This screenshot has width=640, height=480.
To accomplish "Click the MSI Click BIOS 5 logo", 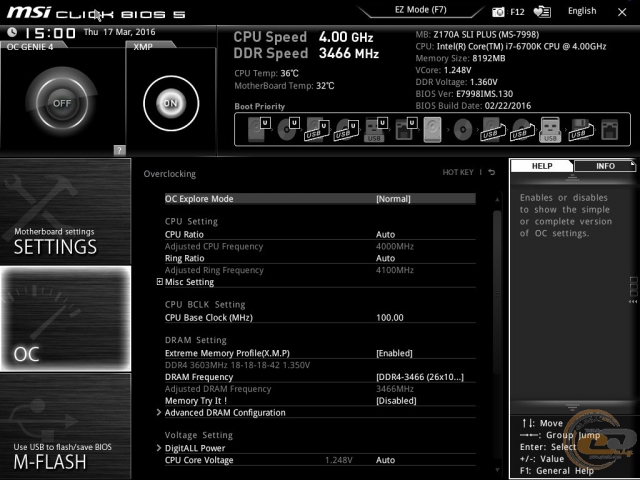I will (x=96, y=13).
